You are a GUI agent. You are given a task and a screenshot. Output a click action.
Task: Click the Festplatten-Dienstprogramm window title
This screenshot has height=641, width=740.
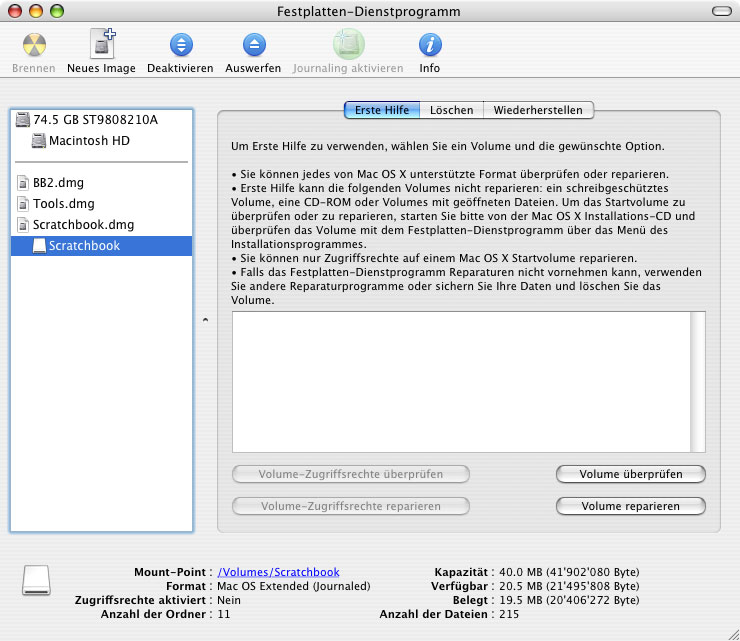(369, 11)
